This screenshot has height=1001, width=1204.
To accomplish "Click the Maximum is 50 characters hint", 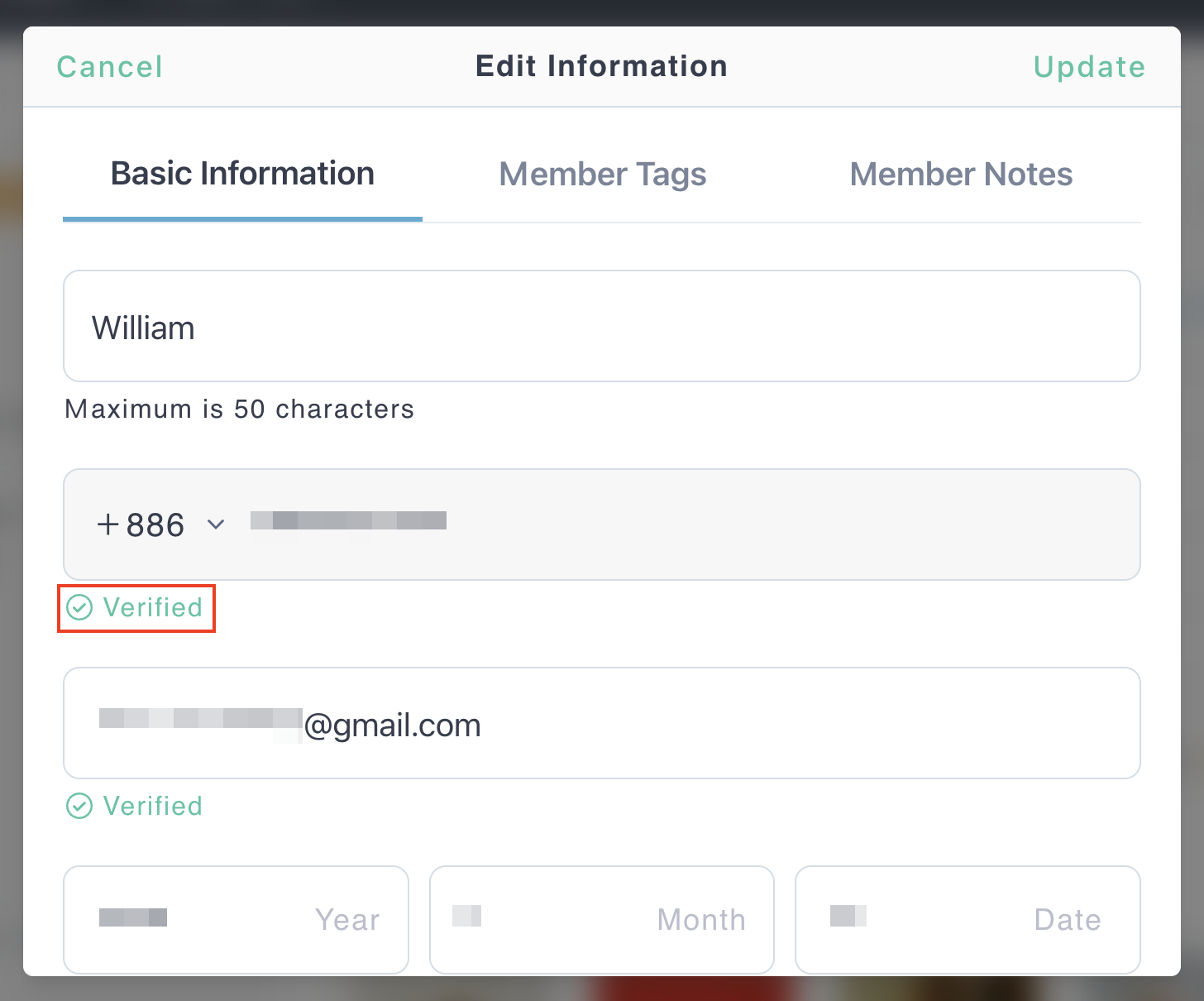I will [x=239, y=409].
